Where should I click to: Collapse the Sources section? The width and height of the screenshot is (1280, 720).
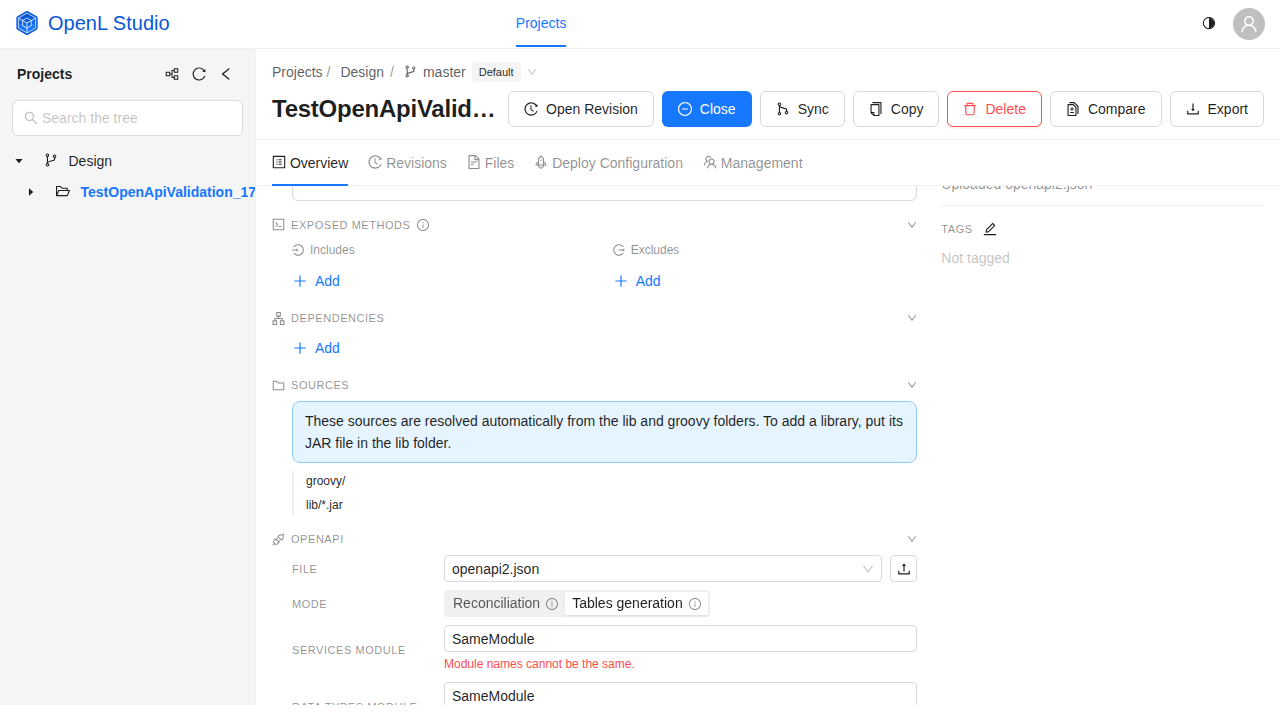click(912, 385)
